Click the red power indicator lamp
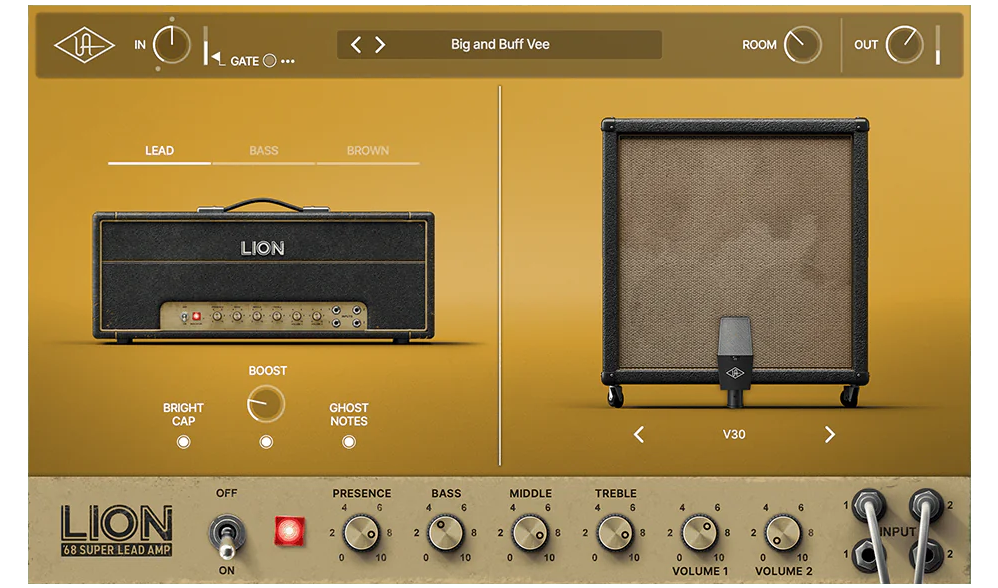Image resolution: width=998 pixels, height=588 pixels. [289, 532]
